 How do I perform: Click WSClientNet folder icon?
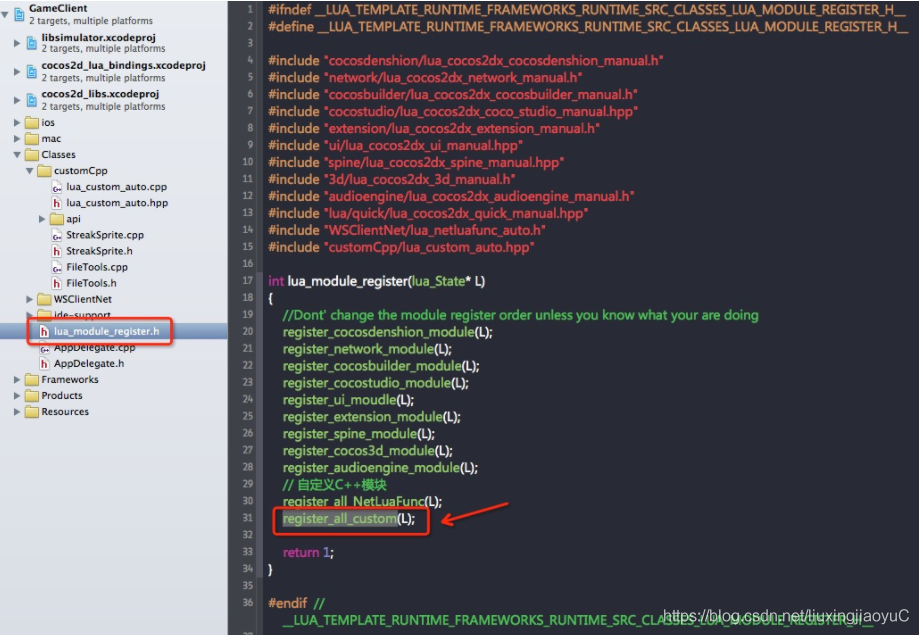[44, 300]
